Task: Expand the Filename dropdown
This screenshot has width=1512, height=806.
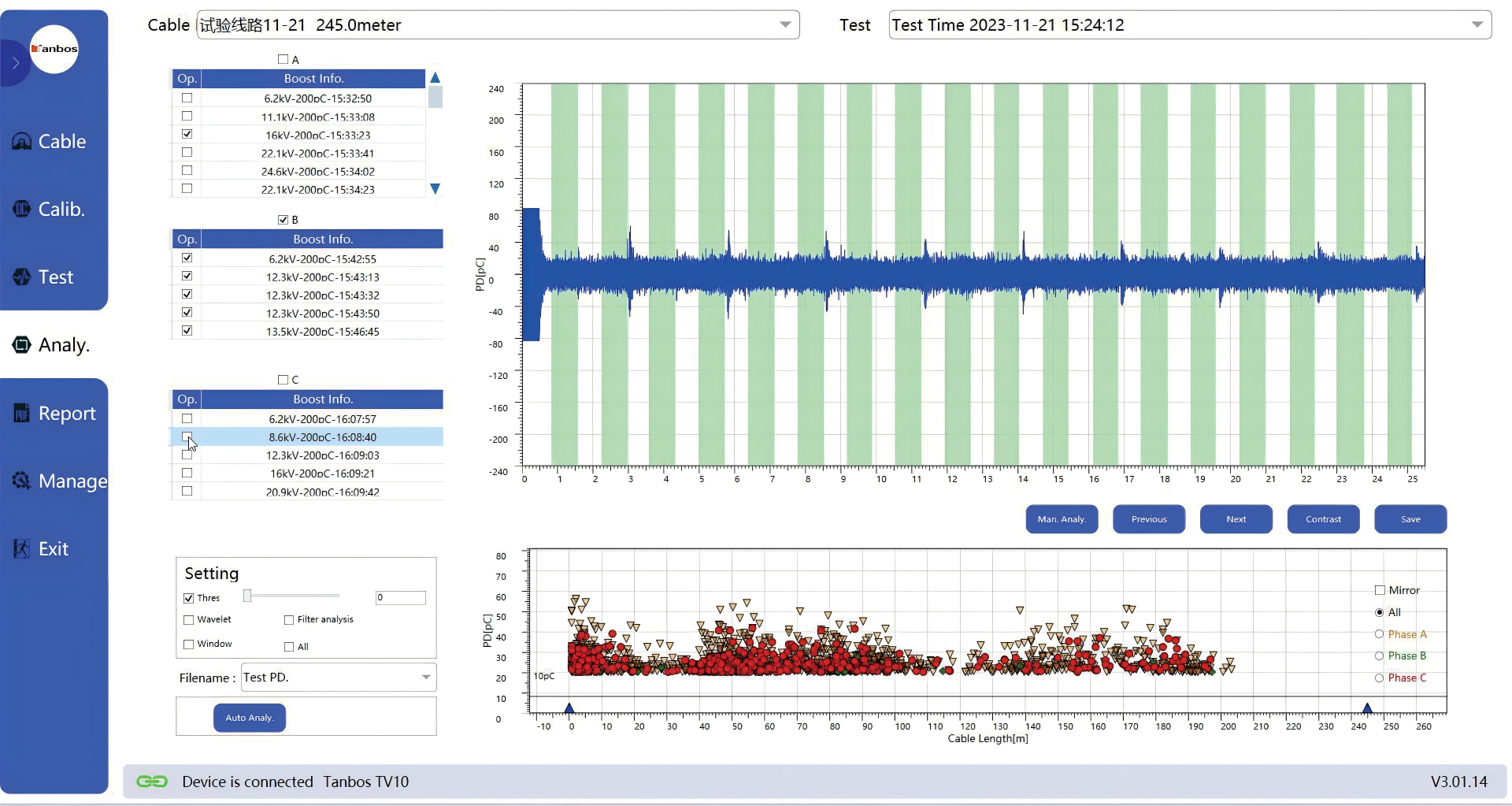Action: click(x=425, y=678)
